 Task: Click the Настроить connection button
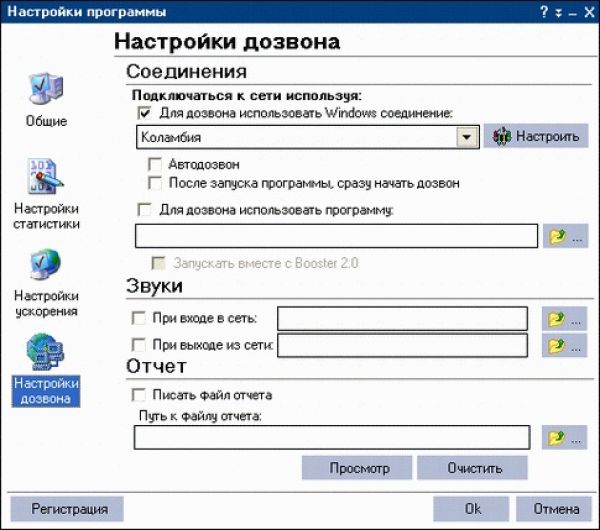click(536, 136)
